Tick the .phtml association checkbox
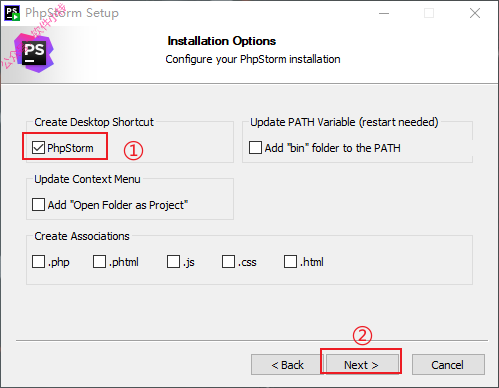 [x=99, y=262]
